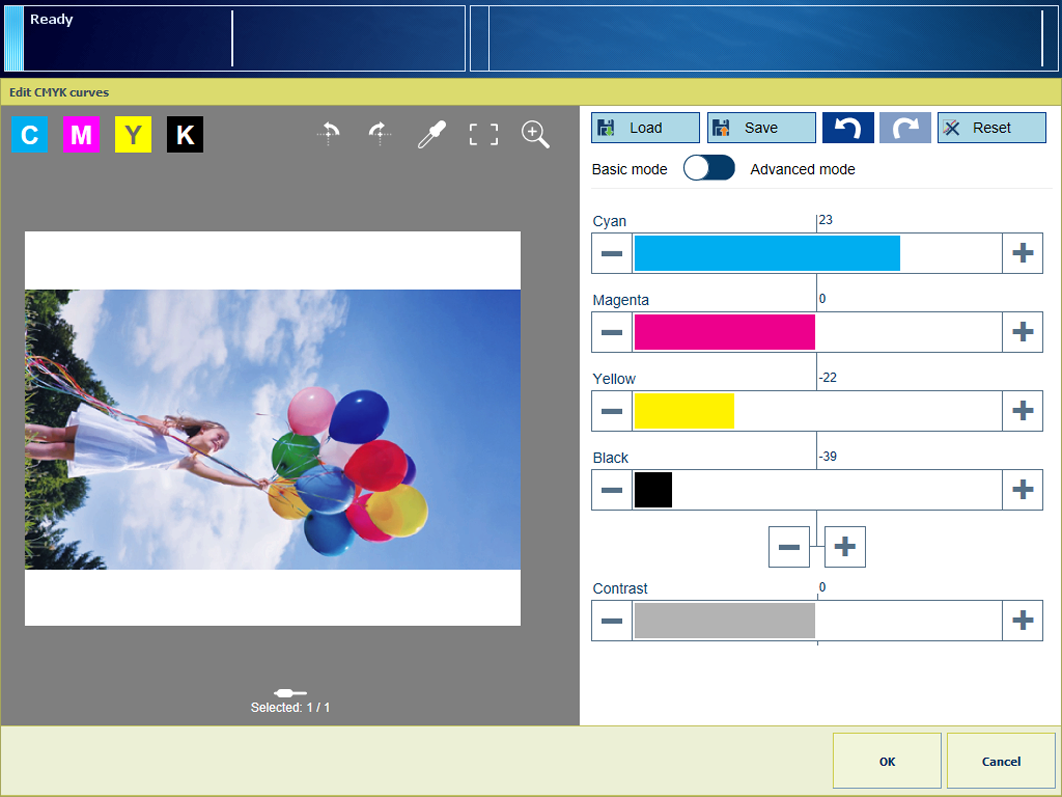
Task: Click the undo arrow button
Action: 848,128
